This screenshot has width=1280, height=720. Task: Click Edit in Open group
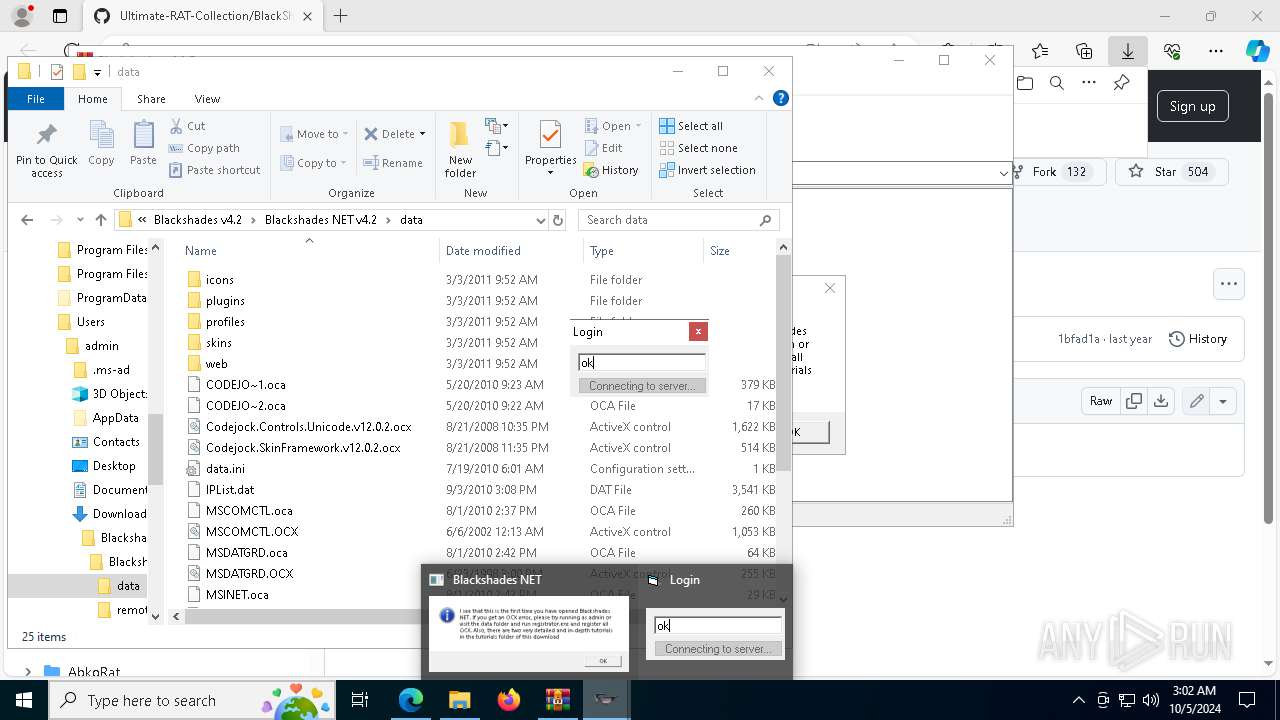pos(603,148)
